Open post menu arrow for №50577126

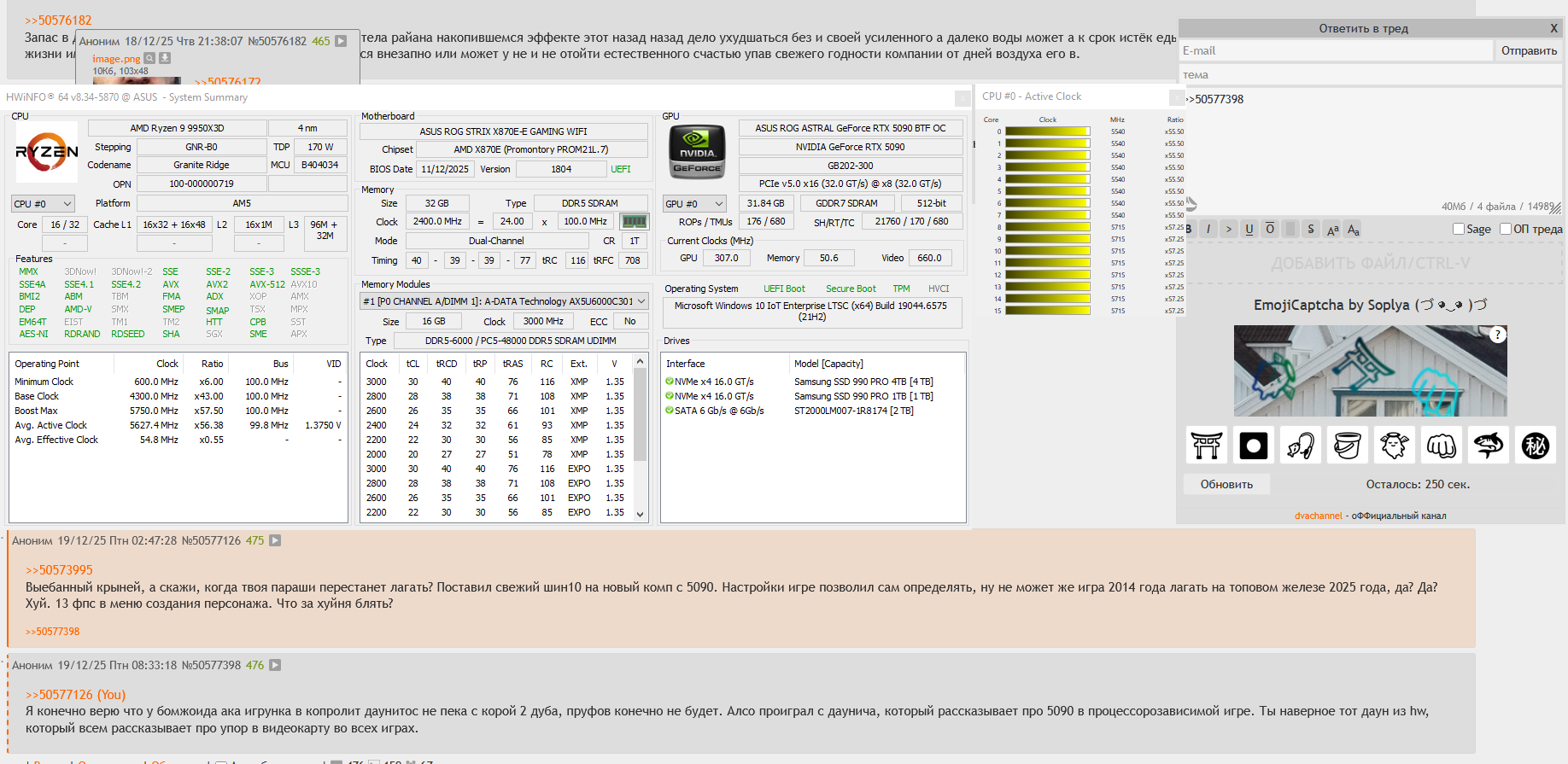pyautogui.click(x=275, y=540)
